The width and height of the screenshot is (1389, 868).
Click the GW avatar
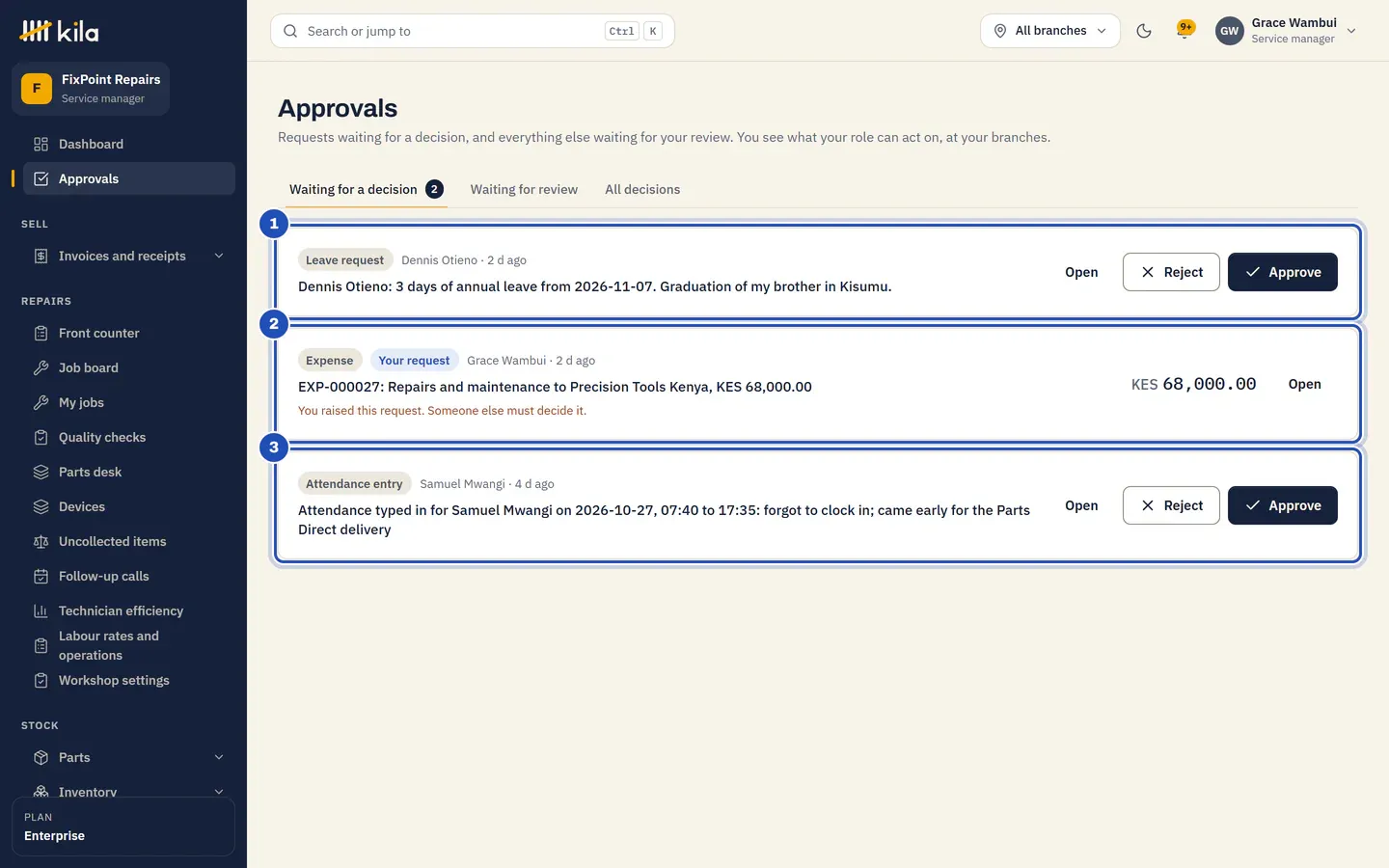pos(1229,31)
